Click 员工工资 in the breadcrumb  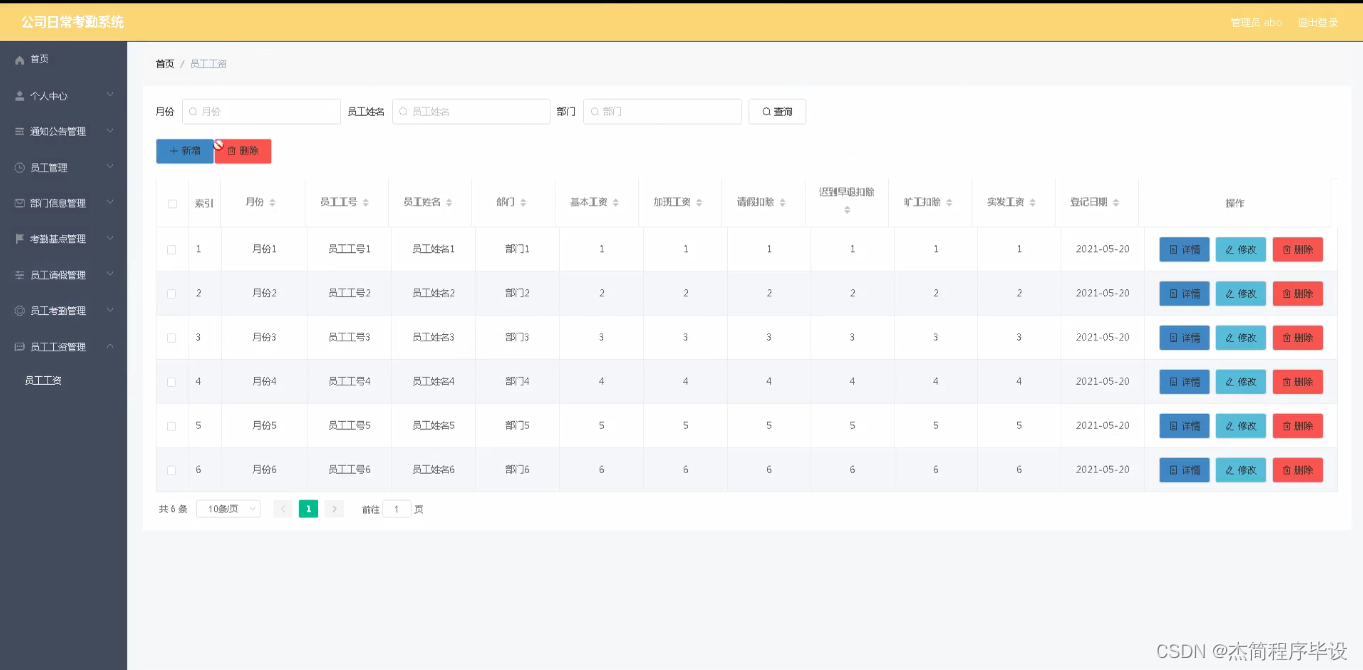pos(207,63)
